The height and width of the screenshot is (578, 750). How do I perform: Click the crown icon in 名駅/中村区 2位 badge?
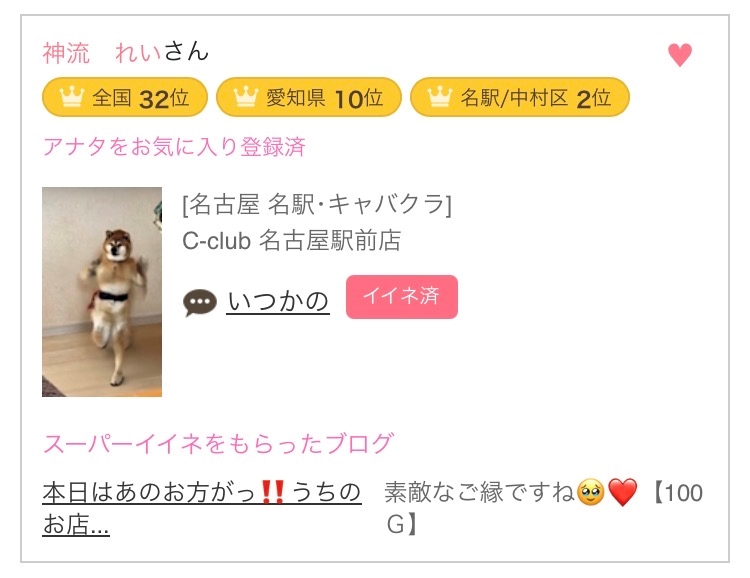pos(440,97)
